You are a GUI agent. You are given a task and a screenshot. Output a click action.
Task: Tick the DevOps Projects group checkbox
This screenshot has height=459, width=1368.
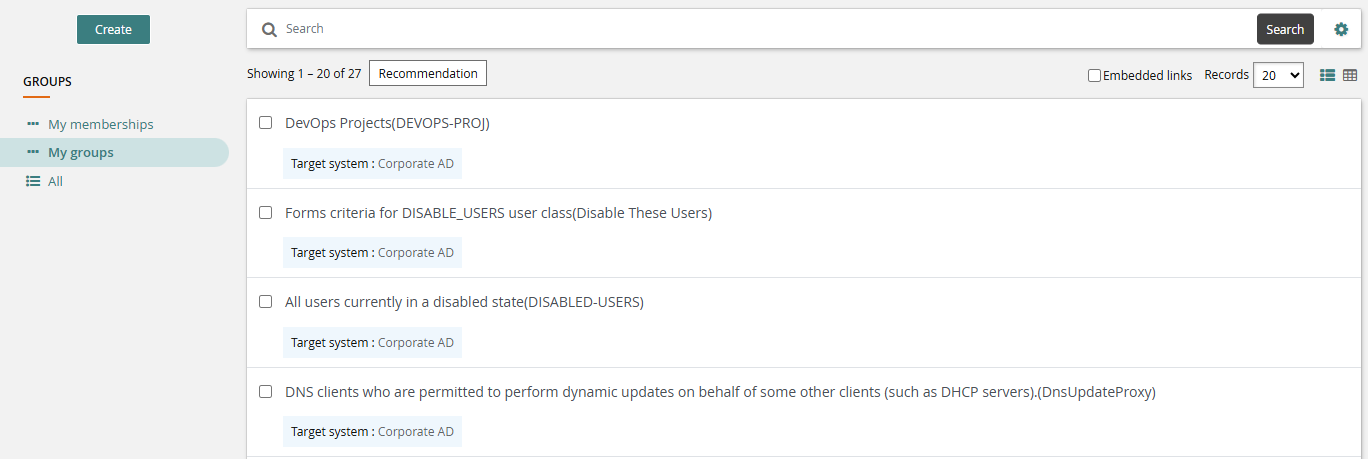[266, 123]
